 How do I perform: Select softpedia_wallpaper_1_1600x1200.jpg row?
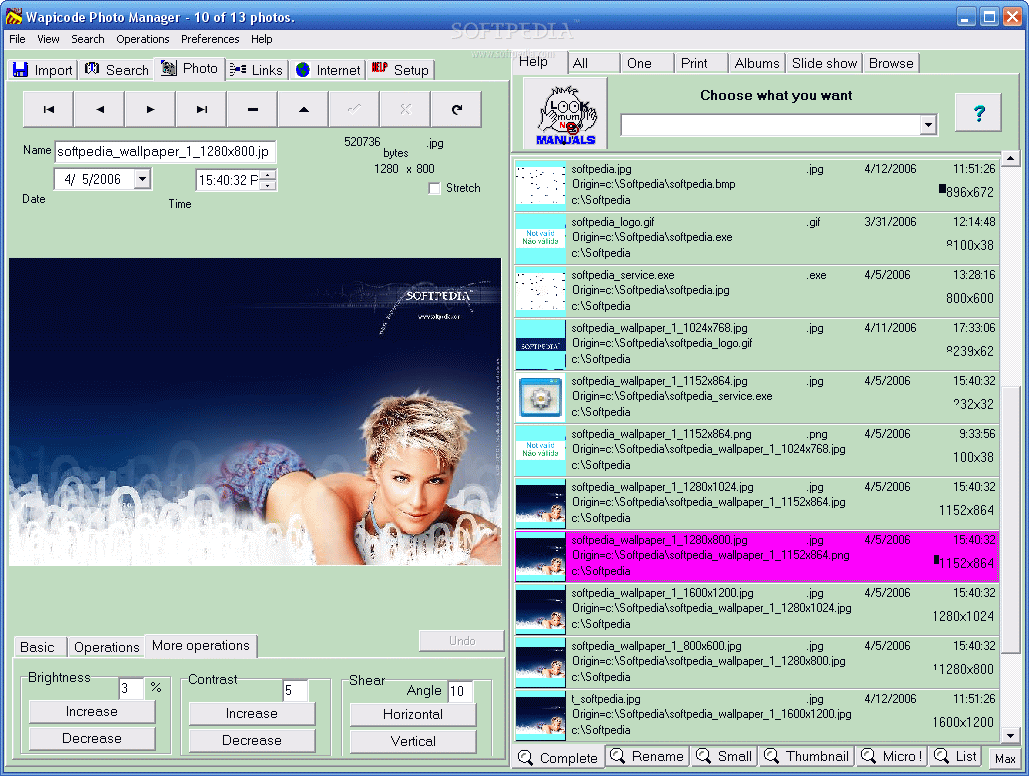tap(757, 609)
